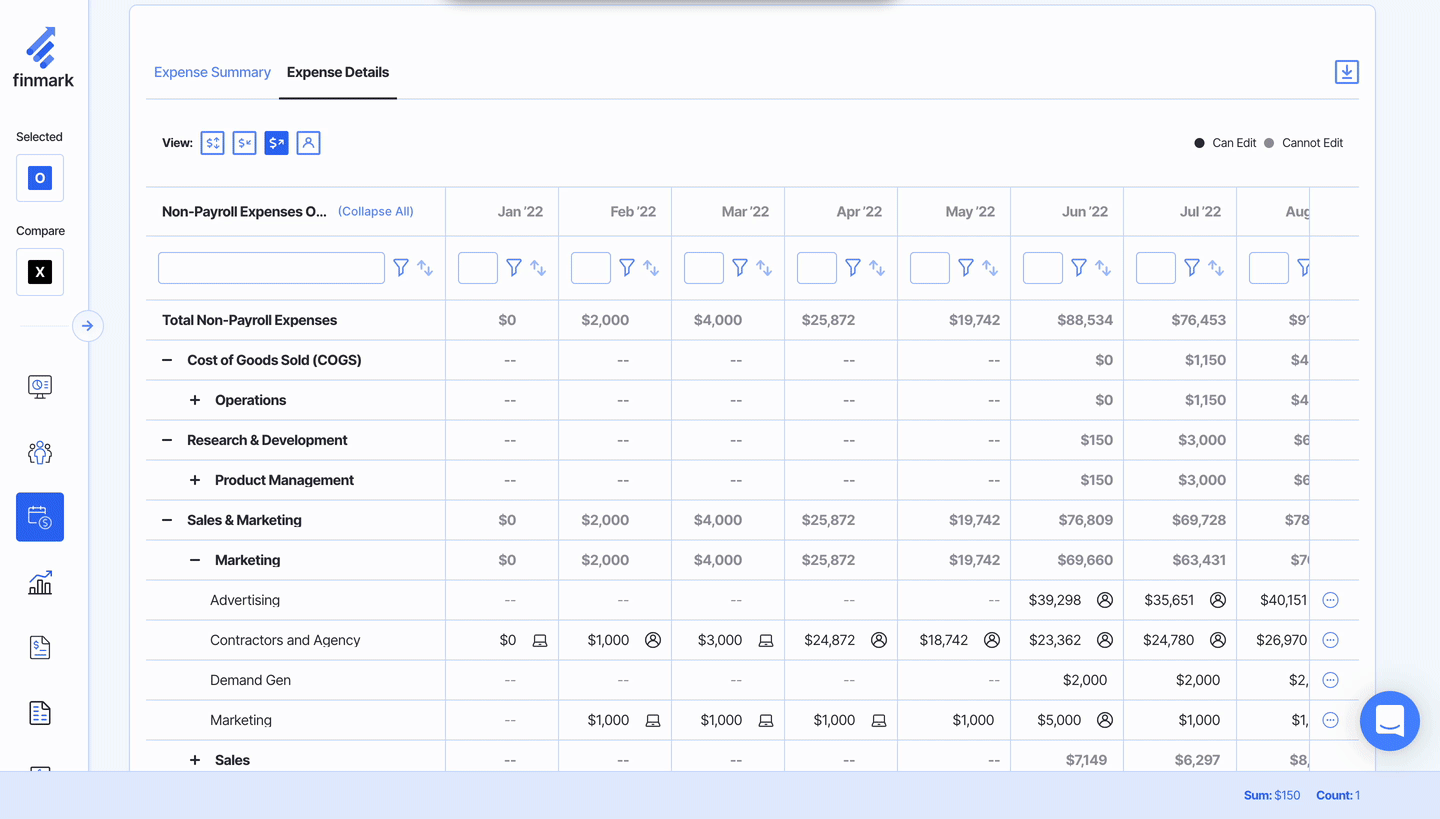Click the Collapse All link
The height and width of the screenshot is (819, 1440).
[375, 212]
